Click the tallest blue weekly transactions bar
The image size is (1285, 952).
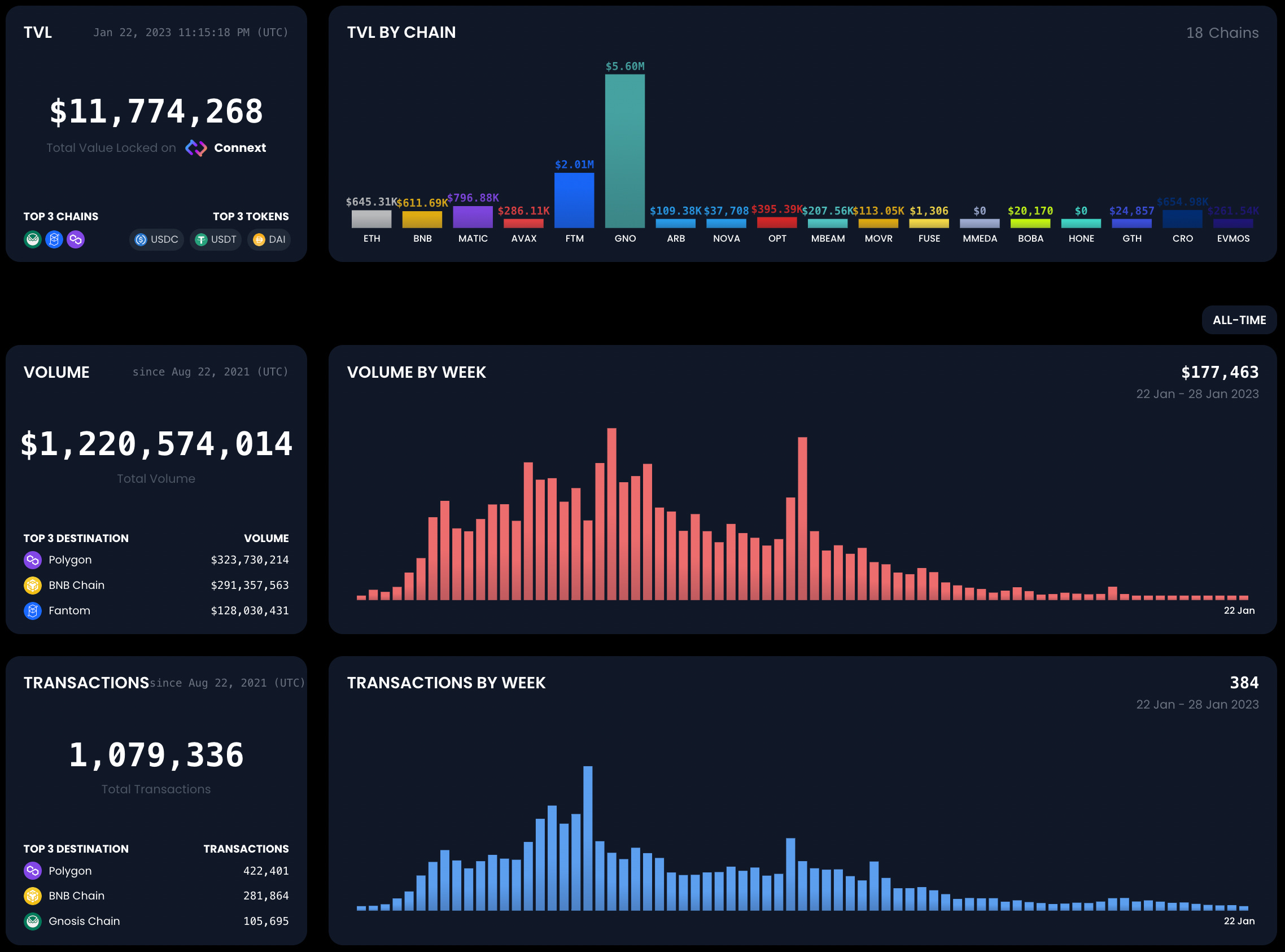588,839
